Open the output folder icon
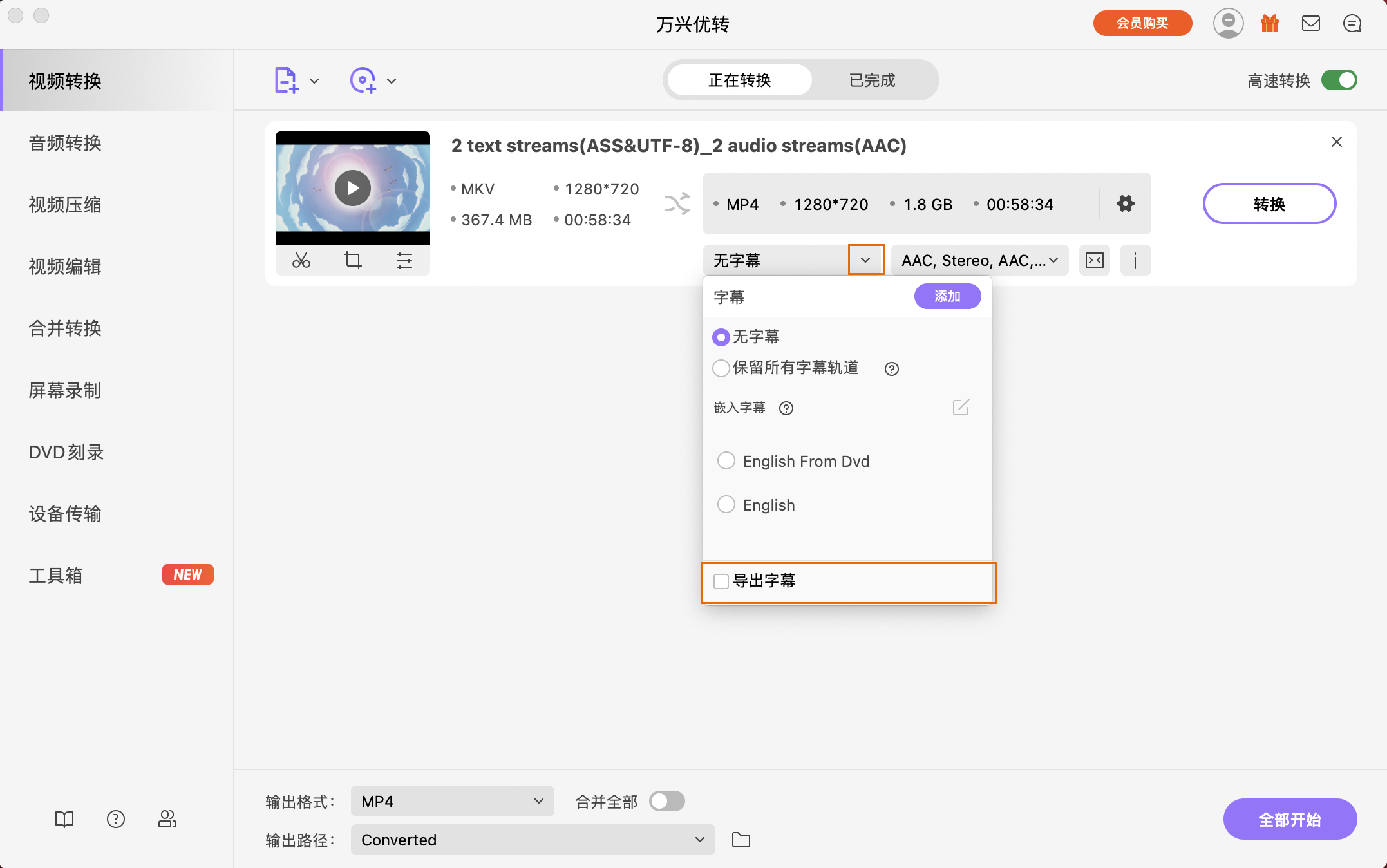The width and height of the screenshot is (1387, 868). (741, 840)
